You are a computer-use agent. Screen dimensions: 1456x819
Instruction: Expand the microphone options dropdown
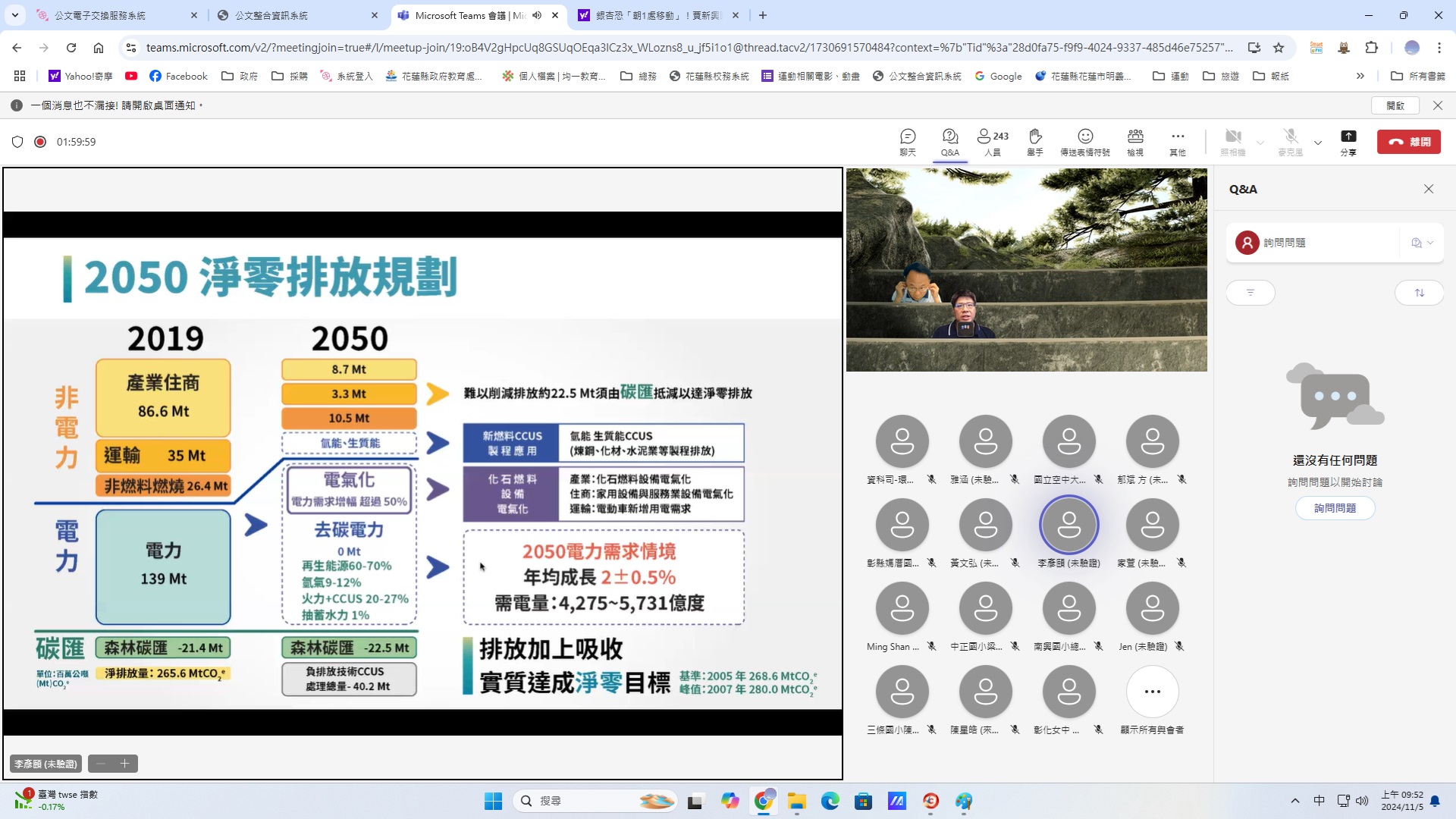pyautogui.click(x=1318, y=142)
